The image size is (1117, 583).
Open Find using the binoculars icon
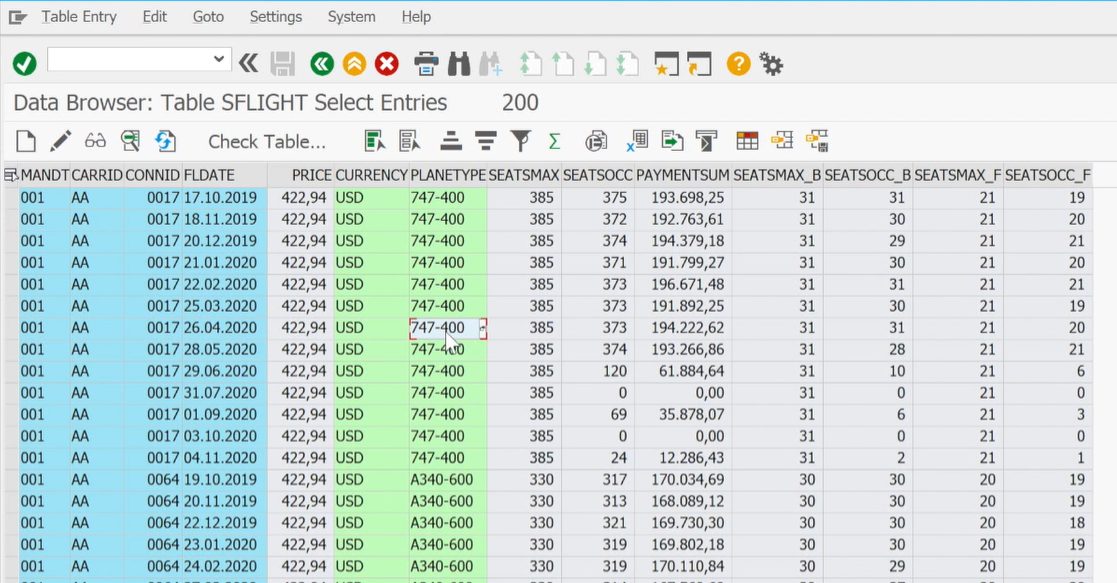pos(459,64)
